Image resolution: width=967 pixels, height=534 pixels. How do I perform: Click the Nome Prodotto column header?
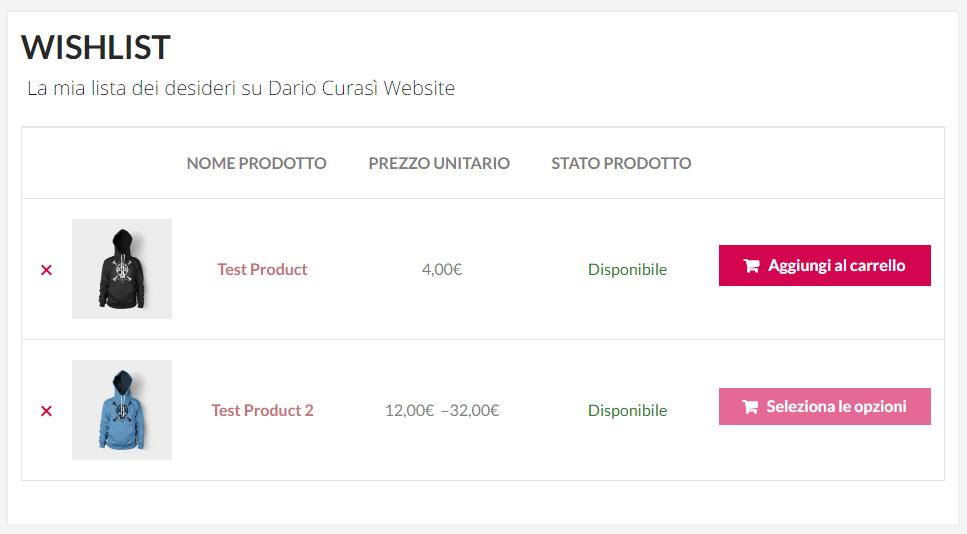(256, 163)
